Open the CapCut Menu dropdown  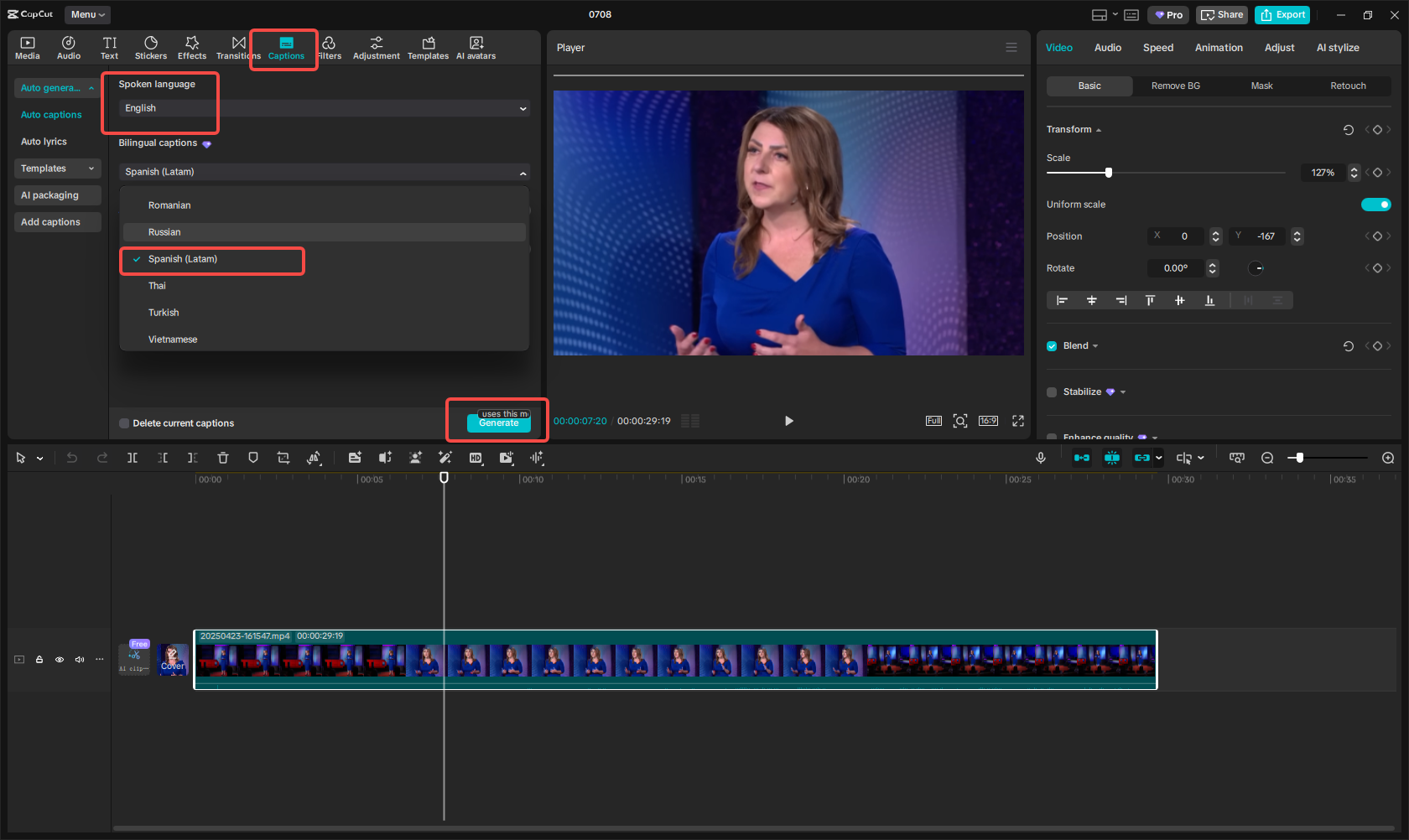[87, 14]
